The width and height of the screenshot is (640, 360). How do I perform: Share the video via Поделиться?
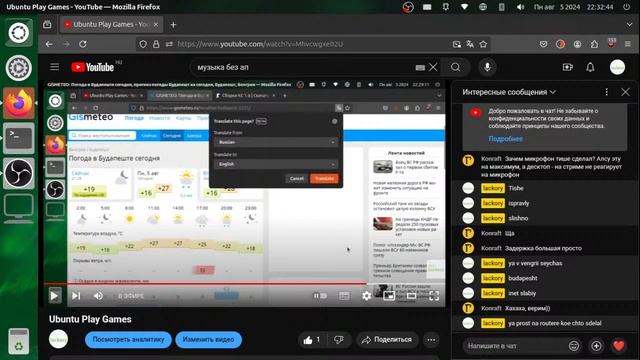pyautogui.click(x=387, y=340)
